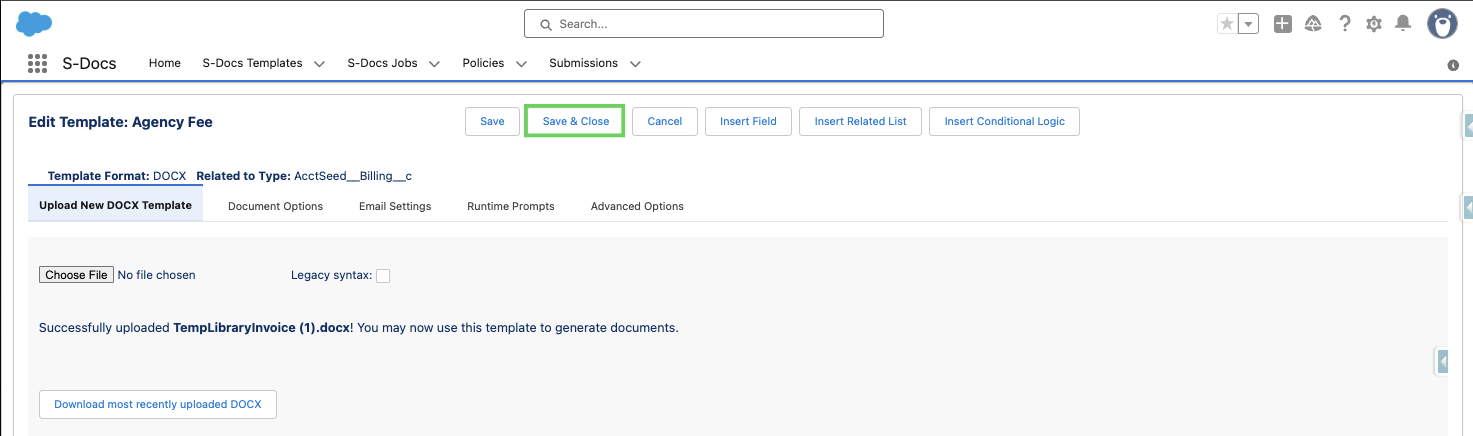Expand the Policies chevron menu
This screenshot has width=1473, height=436.
[521, 64]
